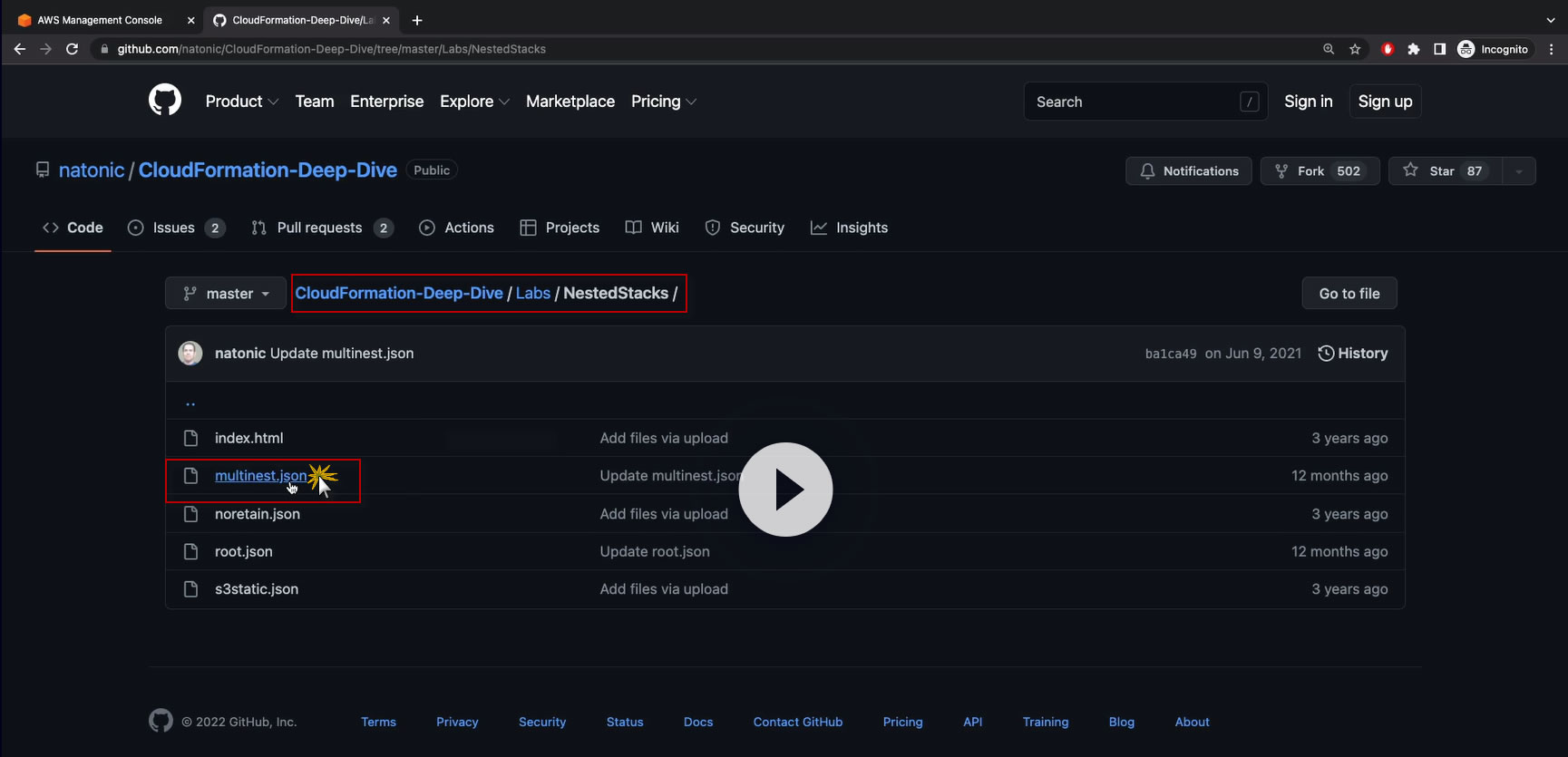The image size is (1568, 757).
Task: Click the GitHub Octocat logo in header
Action: 165,101
